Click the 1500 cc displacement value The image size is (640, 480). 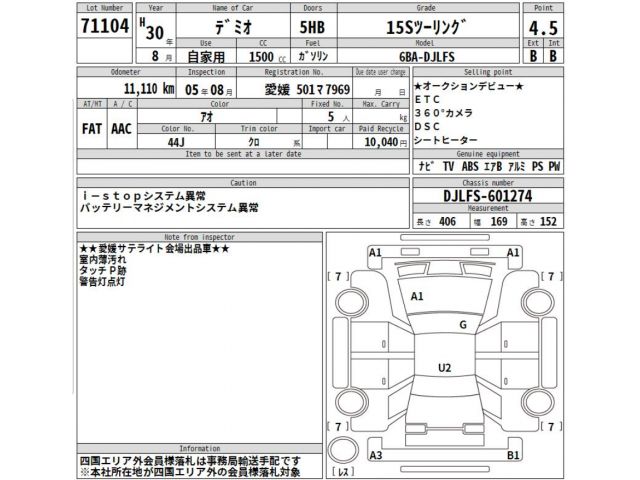[x=267, y=57]
